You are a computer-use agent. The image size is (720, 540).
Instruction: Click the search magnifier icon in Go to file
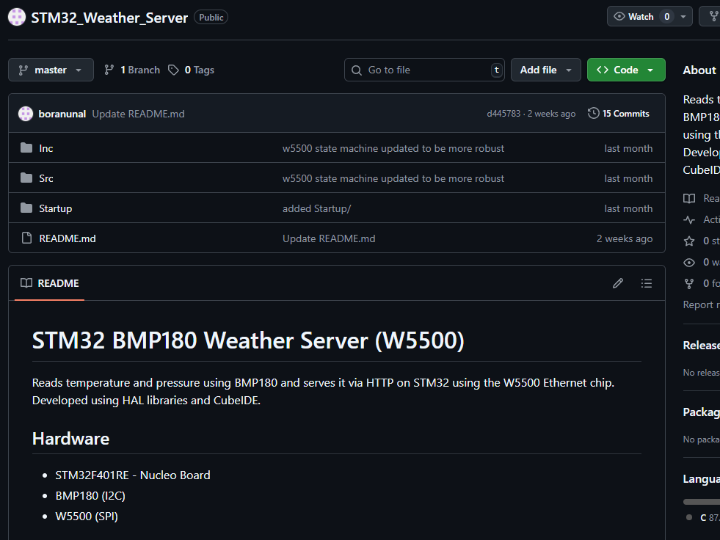click(x=356, y=70)
